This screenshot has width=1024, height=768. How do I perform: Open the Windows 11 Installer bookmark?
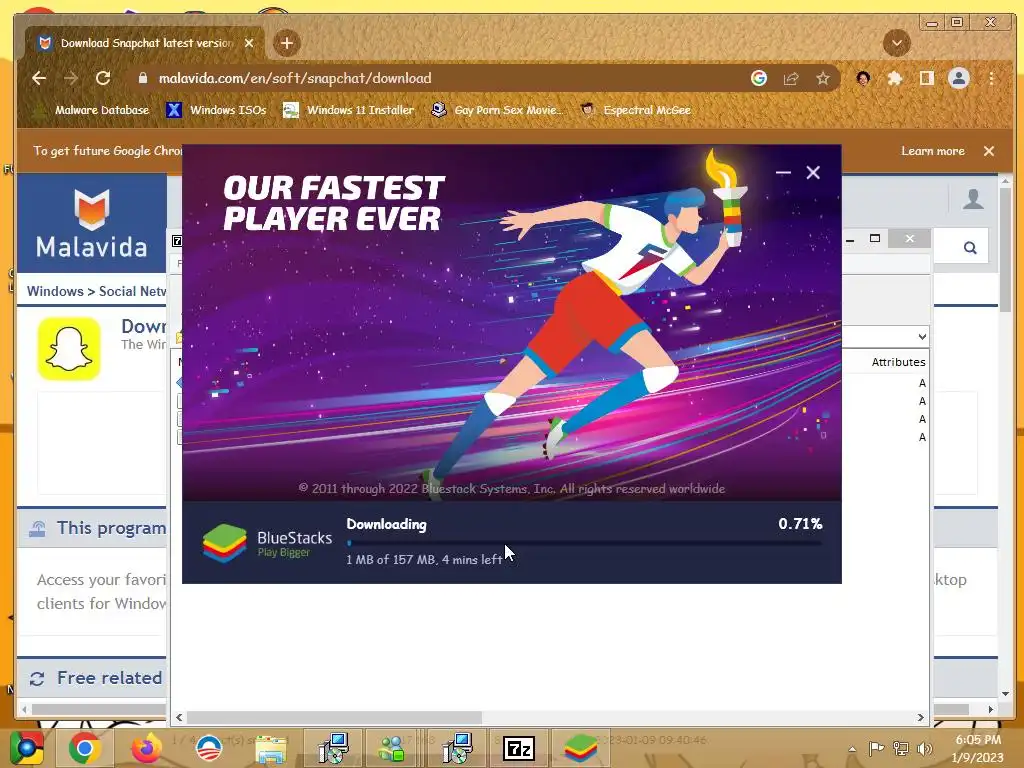click(349, 110)
